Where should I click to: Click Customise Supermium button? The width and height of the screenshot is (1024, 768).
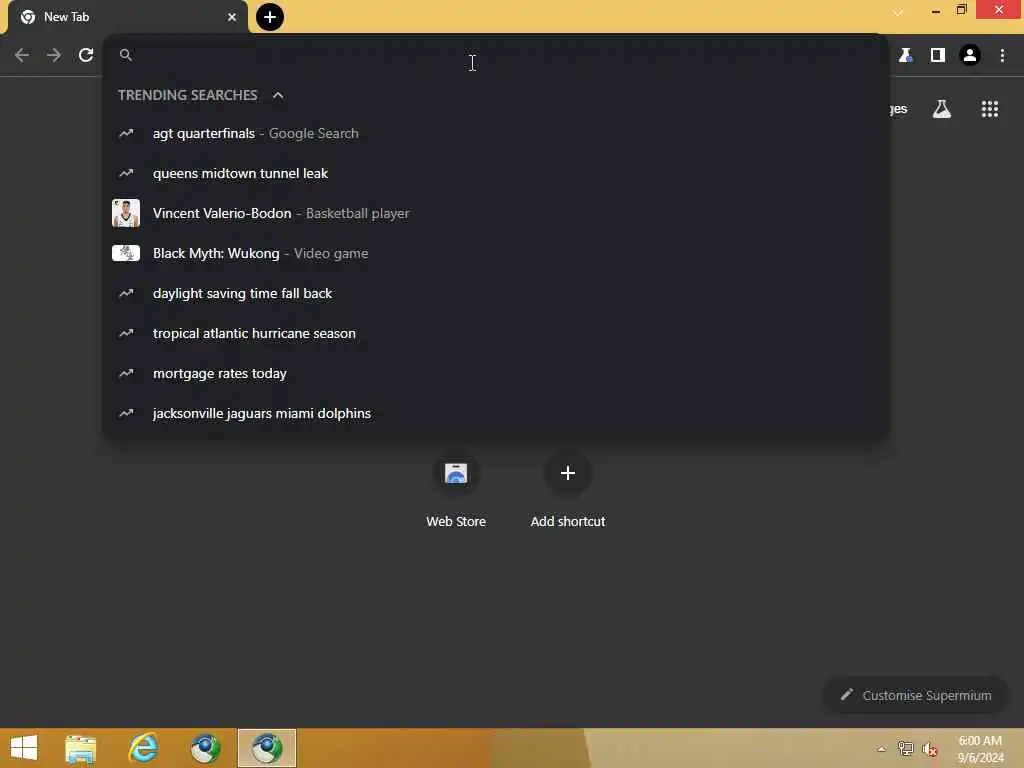[x=915, y=696]
